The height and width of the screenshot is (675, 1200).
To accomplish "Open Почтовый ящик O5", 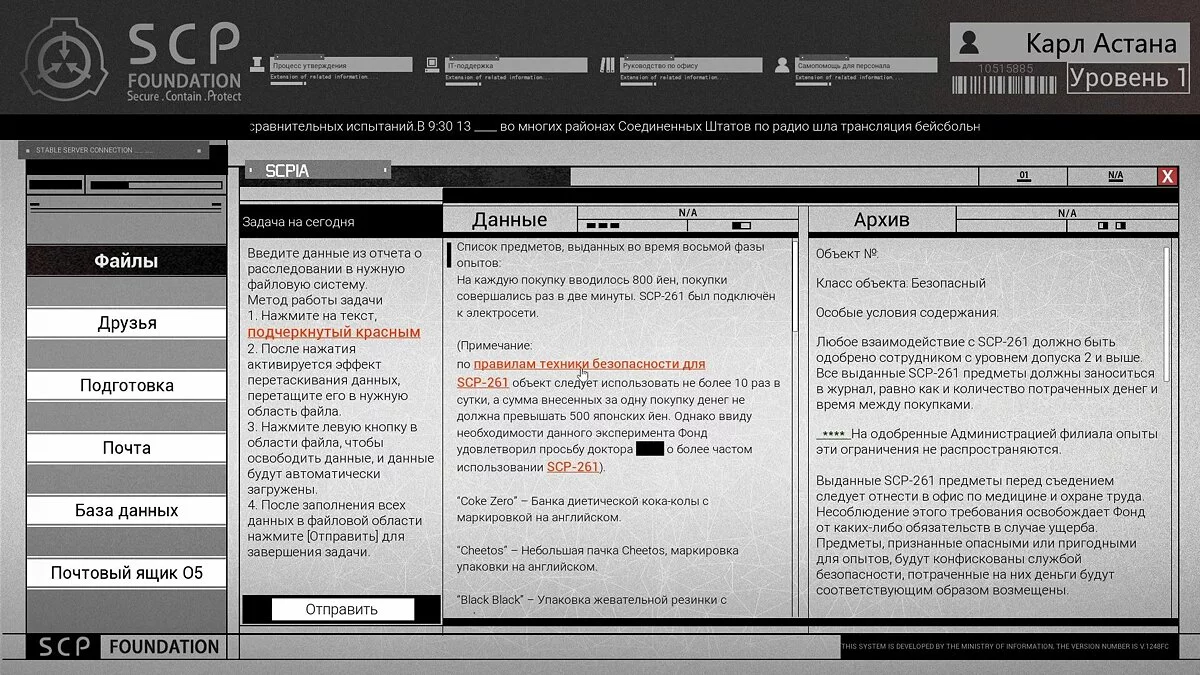I will point(126,573).
